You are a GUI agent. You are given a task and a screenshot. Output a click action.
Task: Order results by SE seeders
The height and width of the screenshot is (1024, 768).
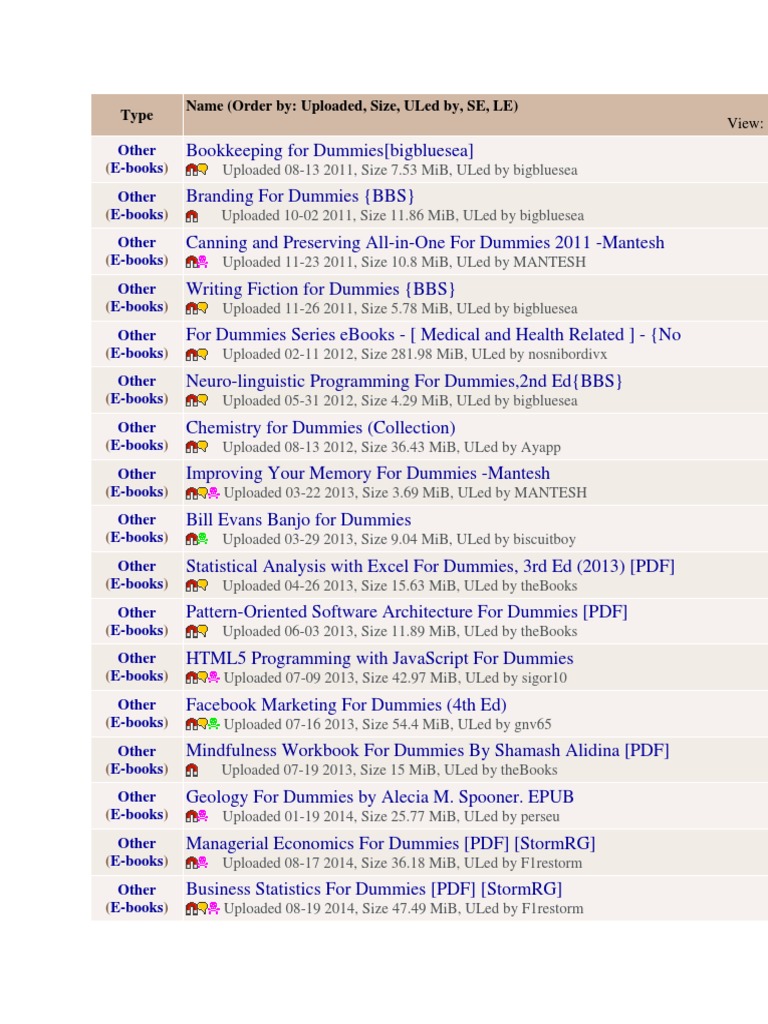click(475, 106)
